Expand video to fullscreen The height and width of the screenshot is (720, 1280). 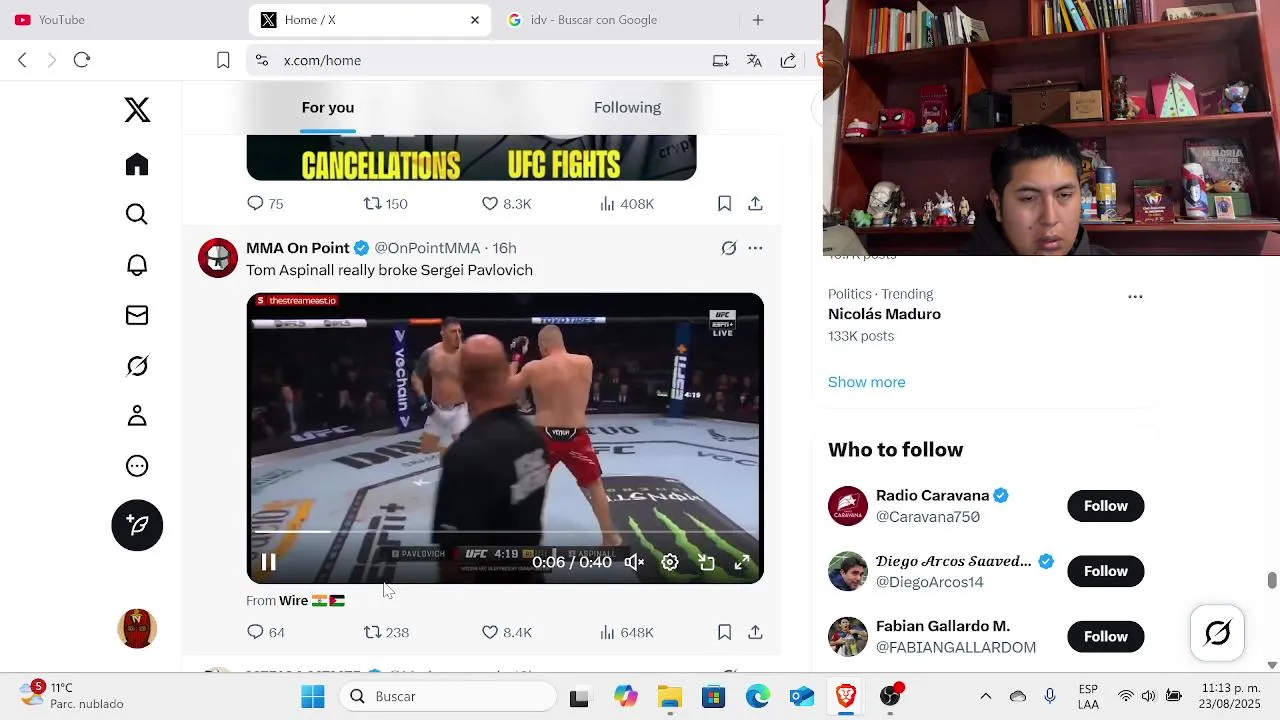click(742, 562)
